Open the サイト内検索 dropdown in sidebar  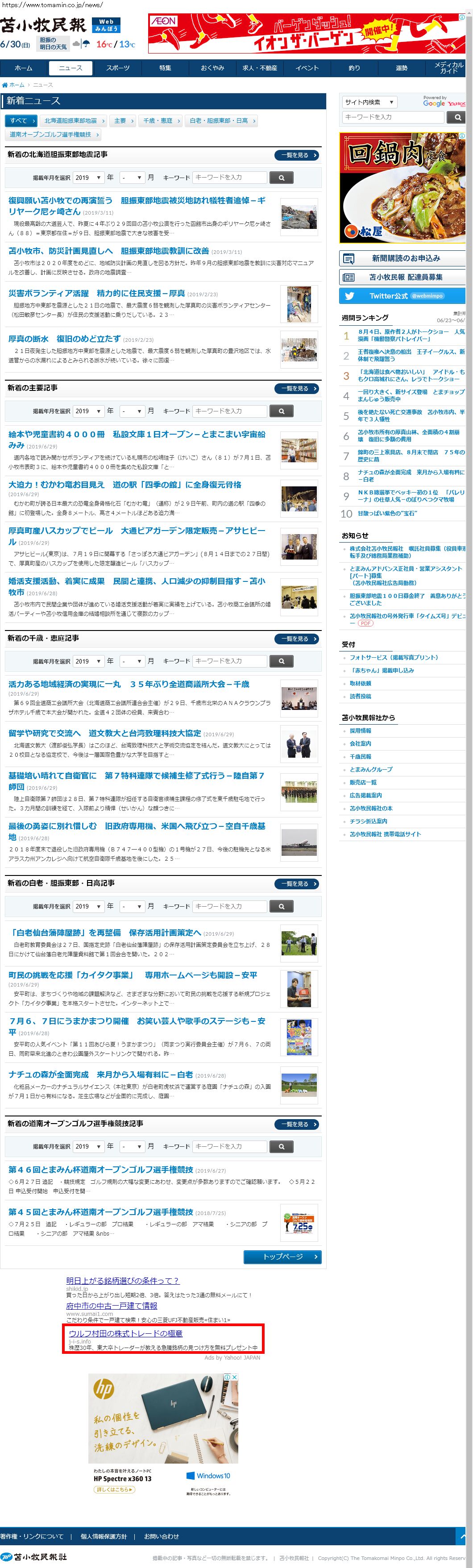pos(369,102)
